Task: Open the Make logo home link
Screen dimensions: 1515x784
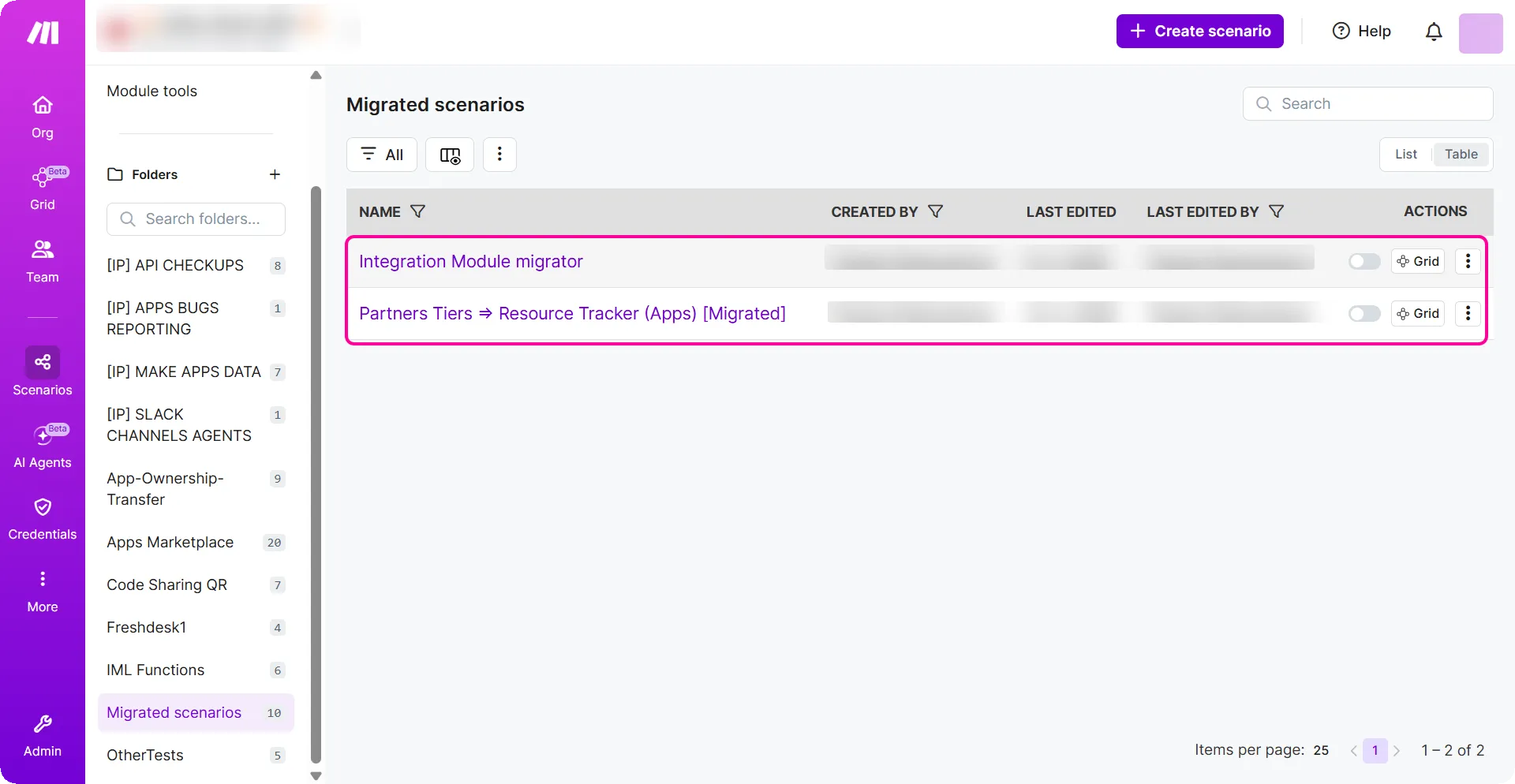Action: (x=43, y=32)
